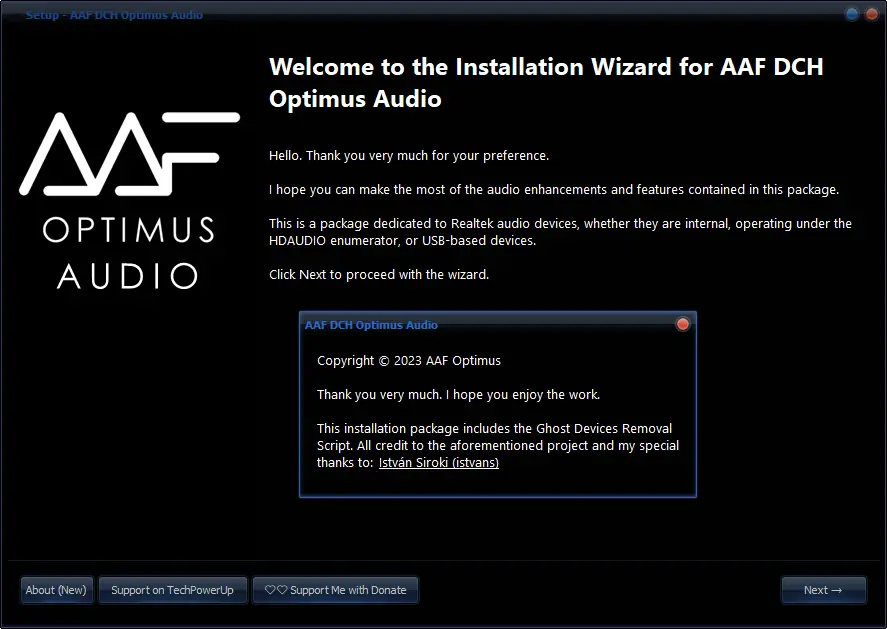Click the blue minimize button of Setup window
This screenshot has height=629, width=887.
pos(852,14)
